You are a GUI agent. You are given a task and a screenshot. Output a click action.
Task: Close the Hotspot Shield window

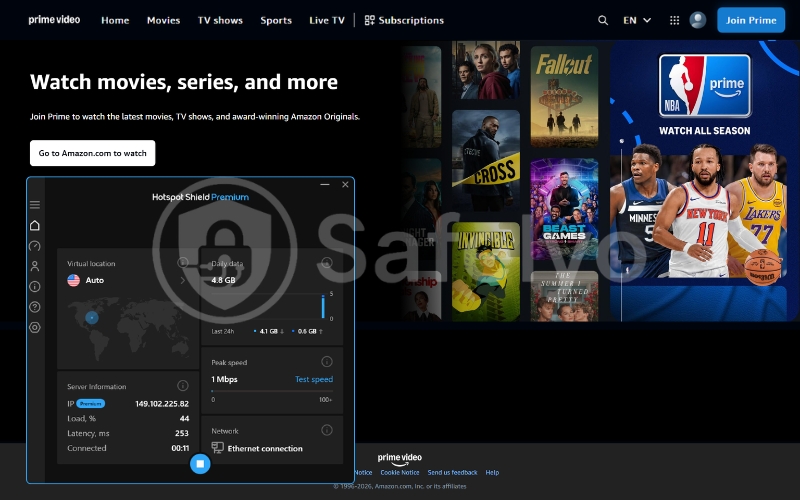pyautogui.click(x=345, y=184)
